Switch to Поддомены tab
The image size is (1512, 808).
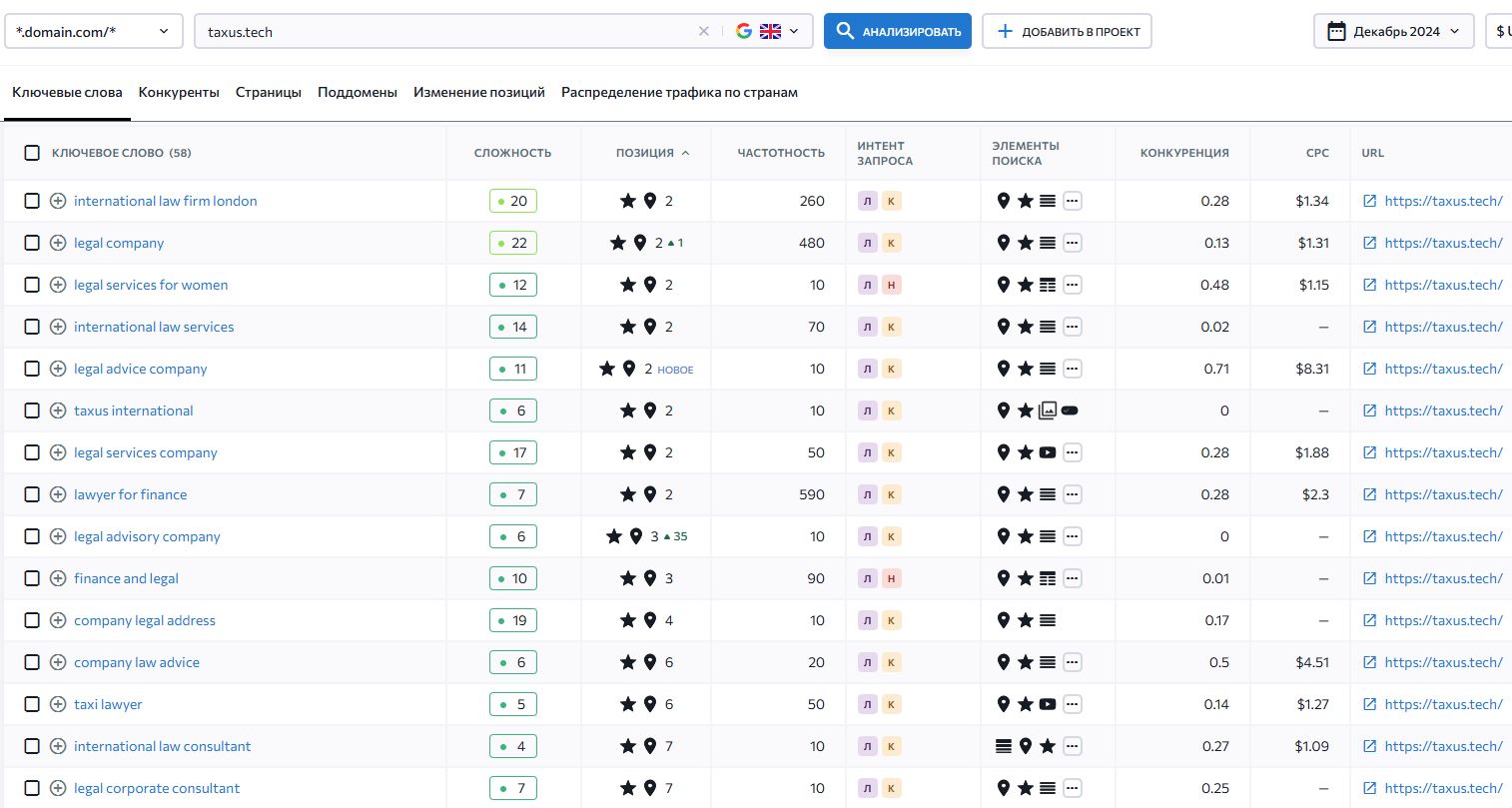coord(358,92)
